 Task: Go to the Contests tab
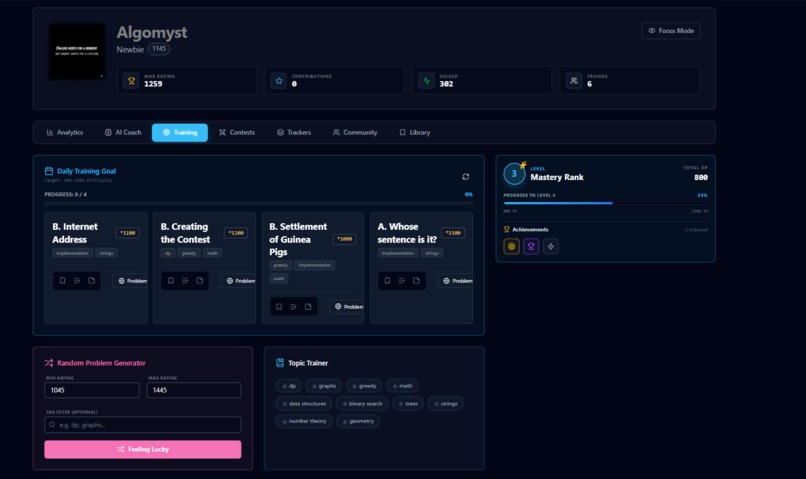pyautogui.click(x=237, y=133)
